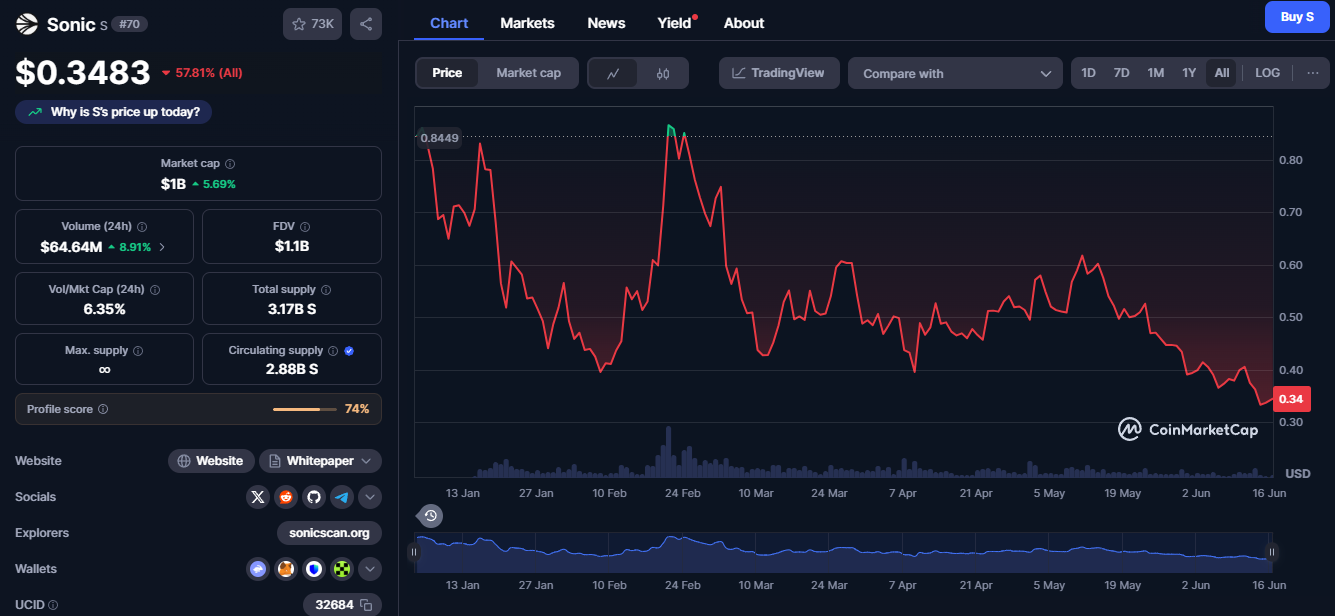Click the chart peak near 24 Feb

669,127
